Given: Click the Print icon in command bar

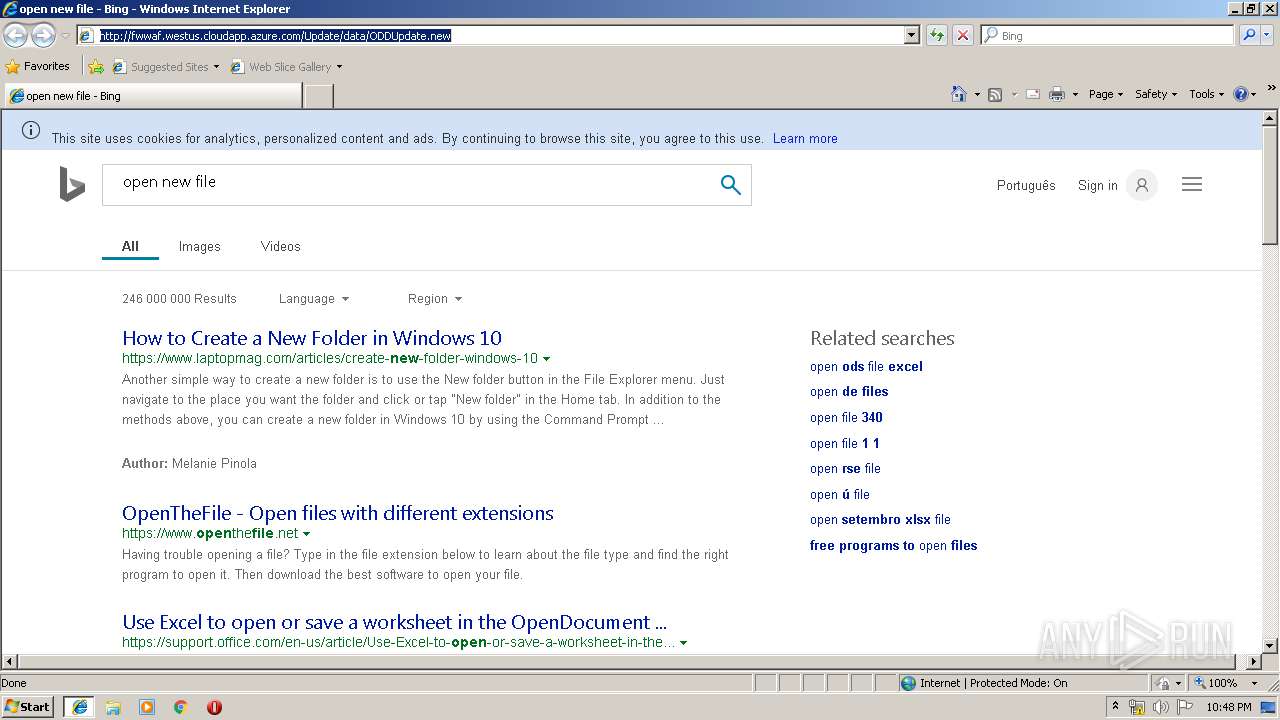Looking at the screenshot, I should click(1056, 94).
